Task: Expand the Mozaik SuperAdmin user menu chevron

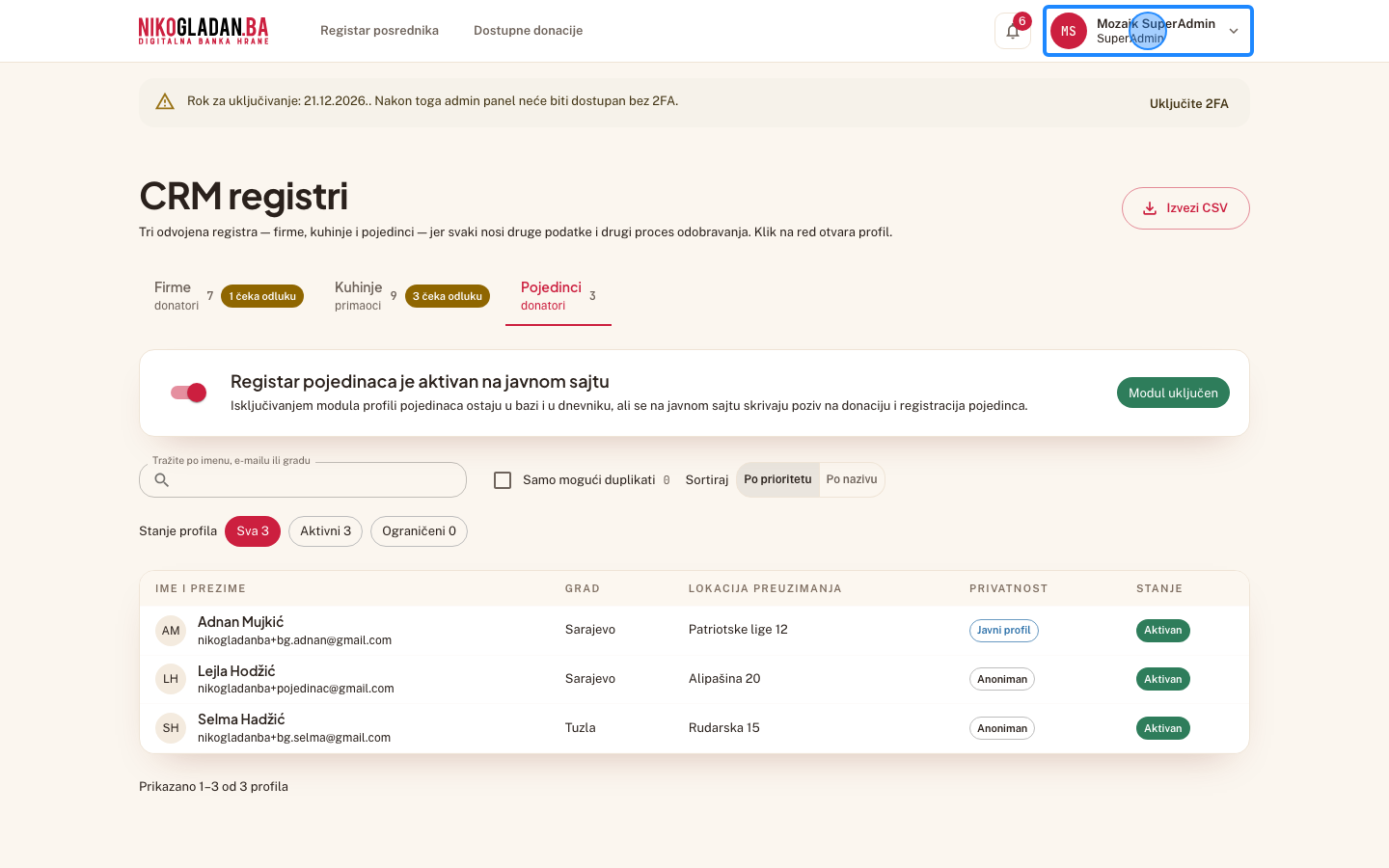Action: [x=1234, y=31]
